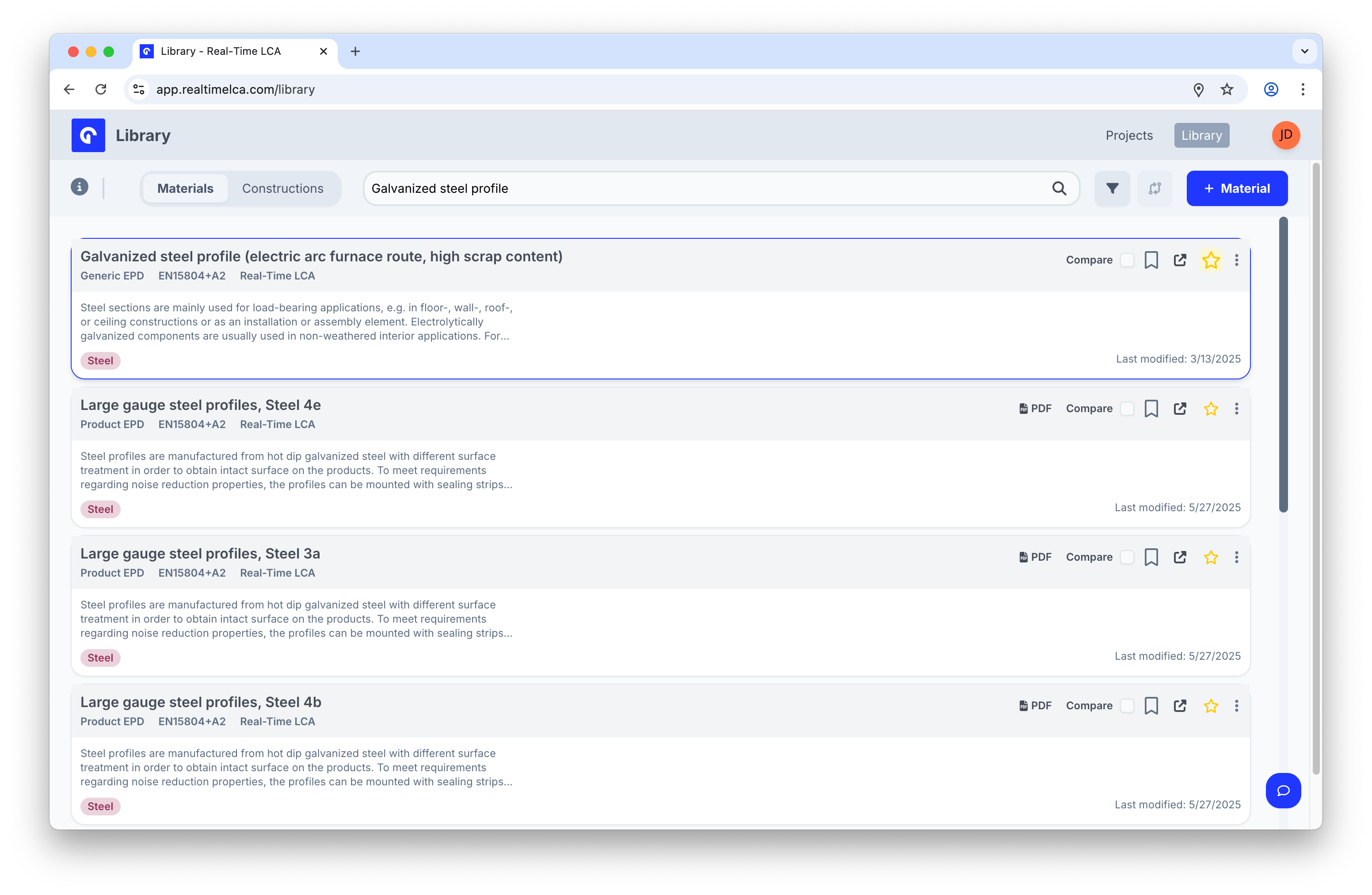Open a new browser tab

tap(355, 52)
